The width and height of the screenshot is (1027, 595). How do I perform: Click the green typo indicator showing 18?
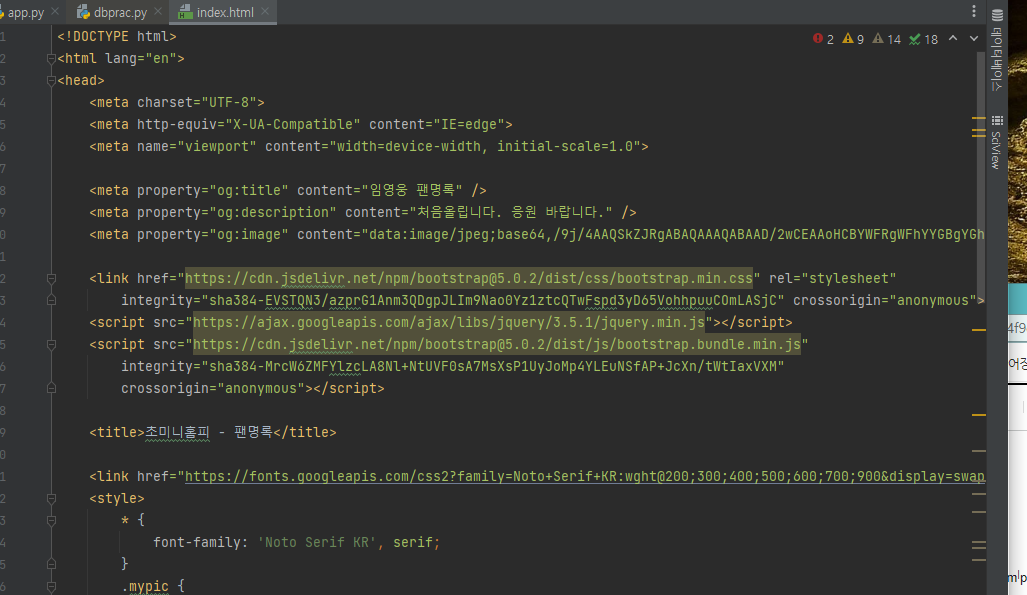[924, 39]
